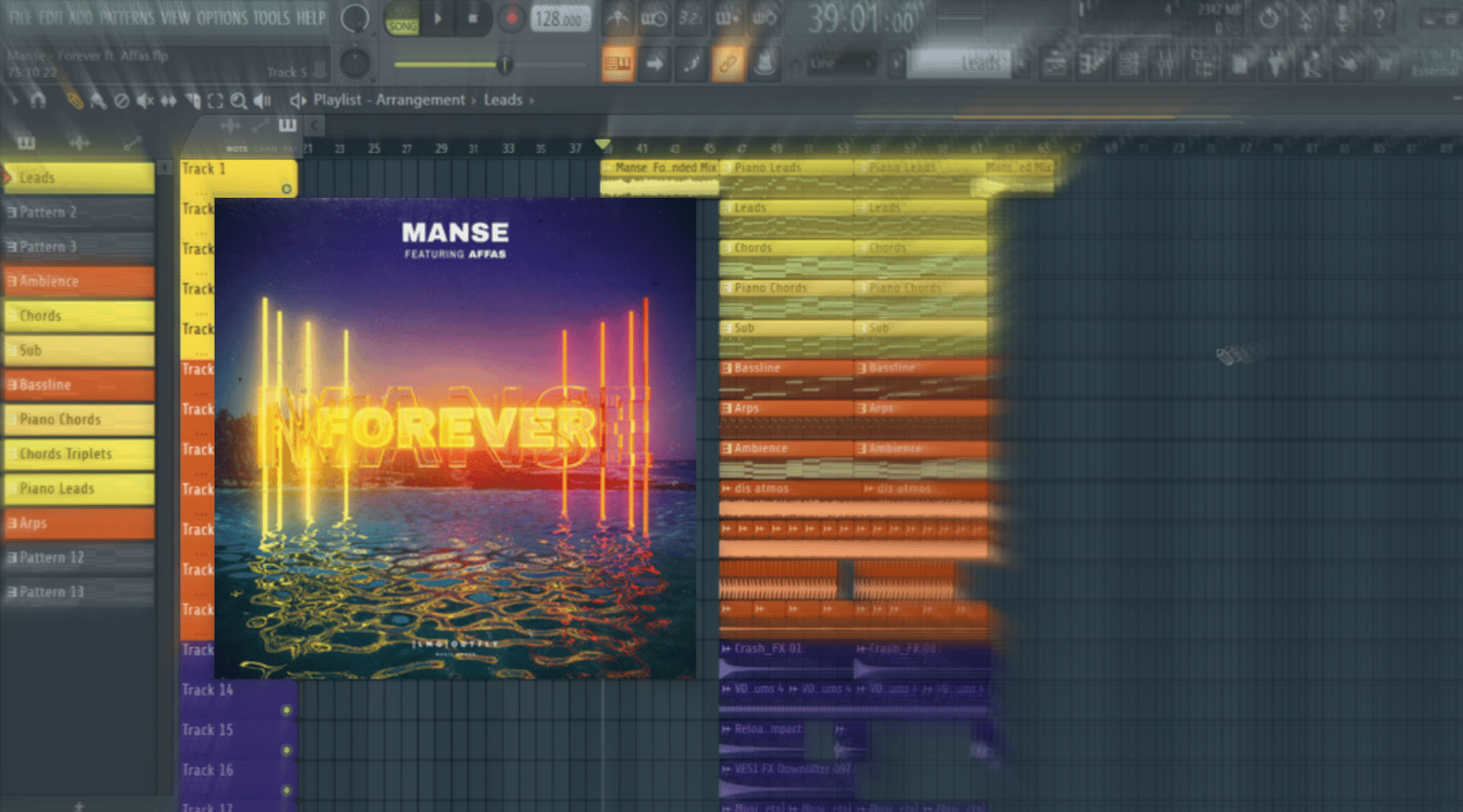This screenshot has height=812, width=1463.
Task: Click the song position slider handle
Action: tap(504, 65)
